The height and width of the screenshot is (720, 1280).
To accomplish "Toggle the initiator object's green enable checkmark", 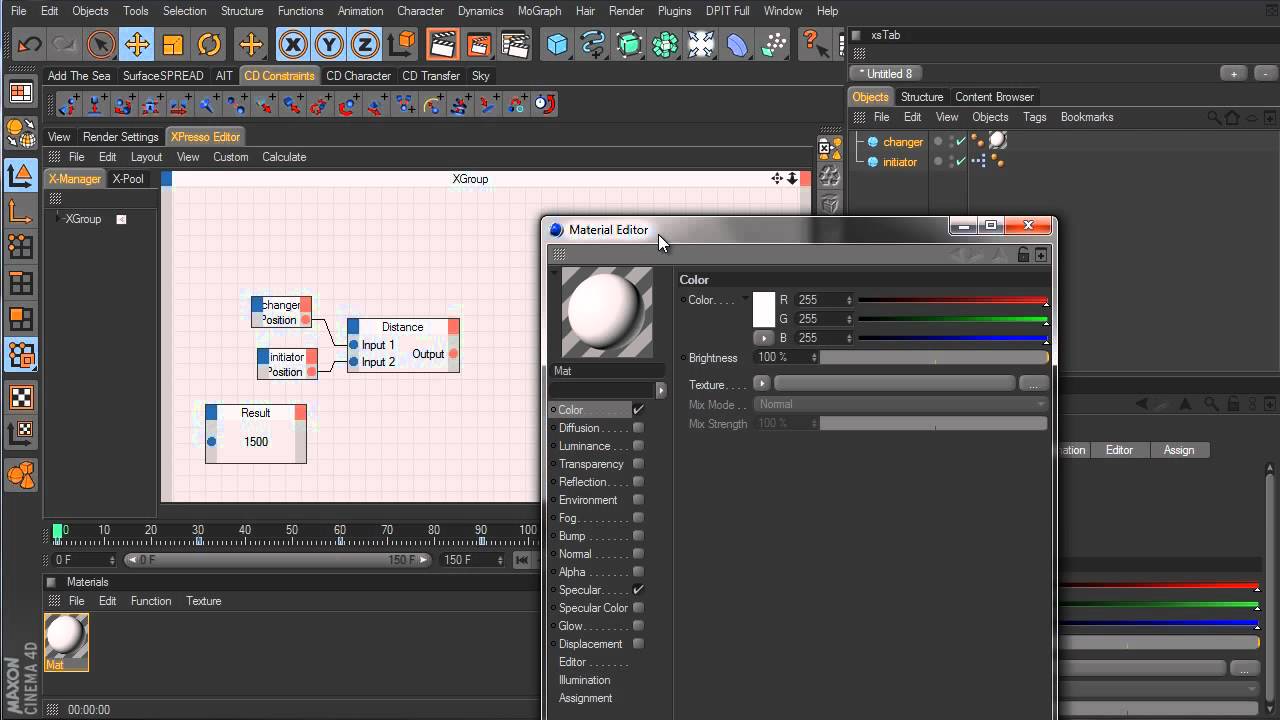I will (x=961, y=161).
